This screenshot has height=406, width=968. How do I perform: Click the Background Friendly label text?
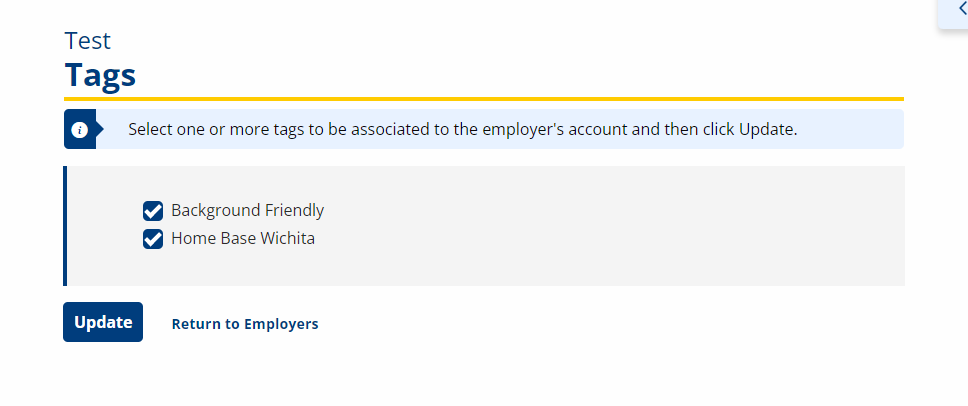point(247,210)
